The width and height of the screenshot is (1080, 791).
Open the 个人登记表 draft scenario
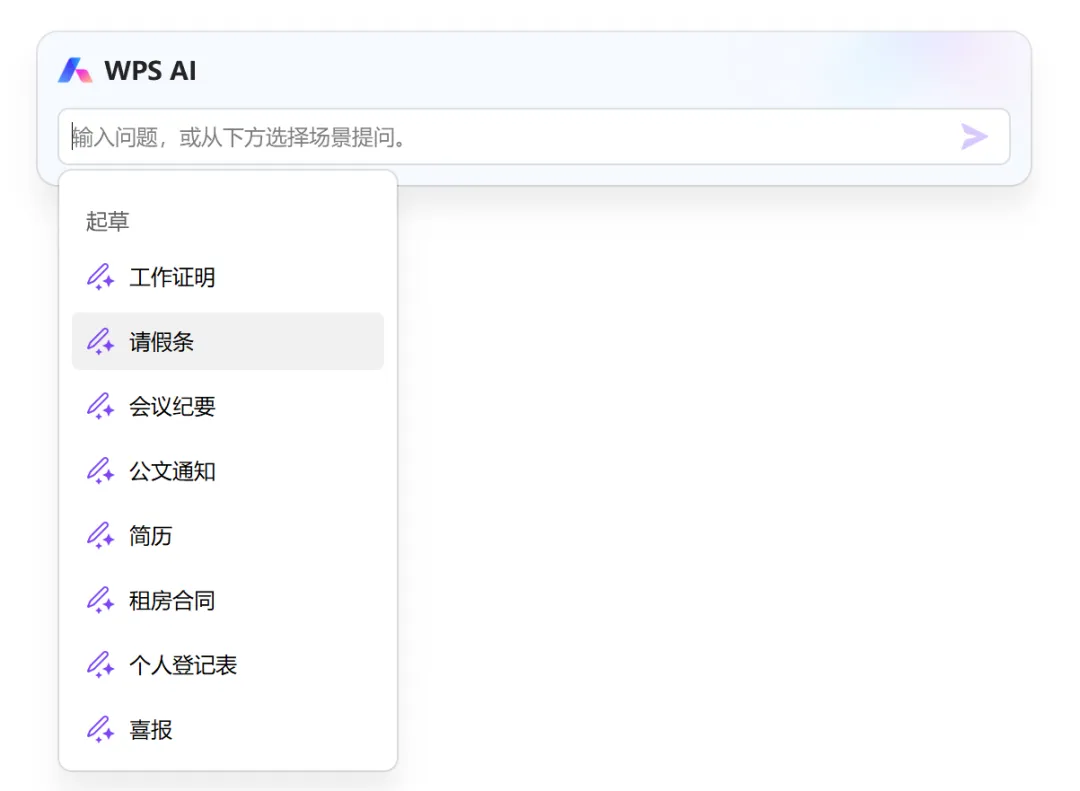pos(228,665)
